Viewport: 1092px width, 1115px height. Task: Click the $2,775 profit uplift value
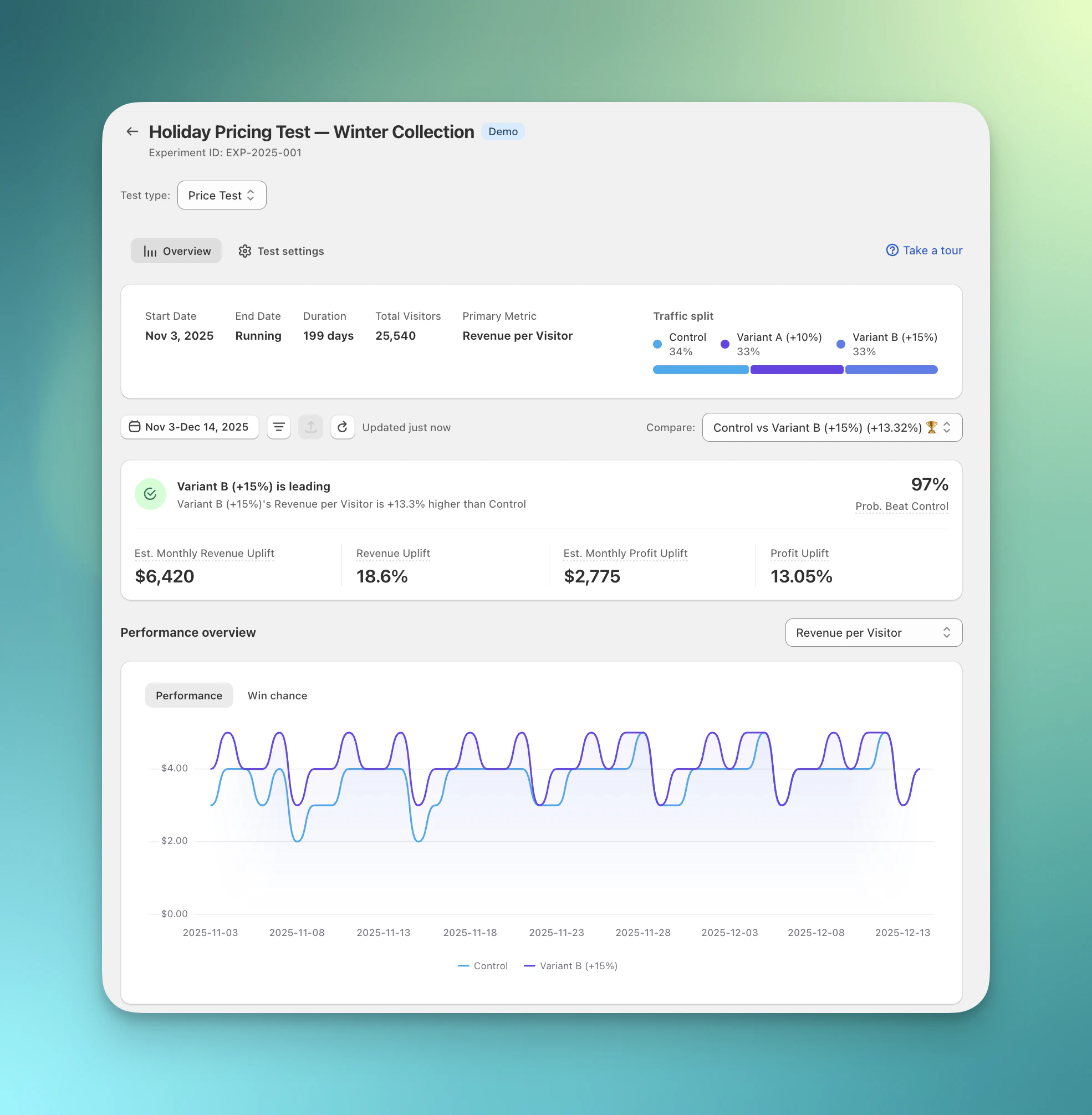pyautogui.click(x=592, y=576)
